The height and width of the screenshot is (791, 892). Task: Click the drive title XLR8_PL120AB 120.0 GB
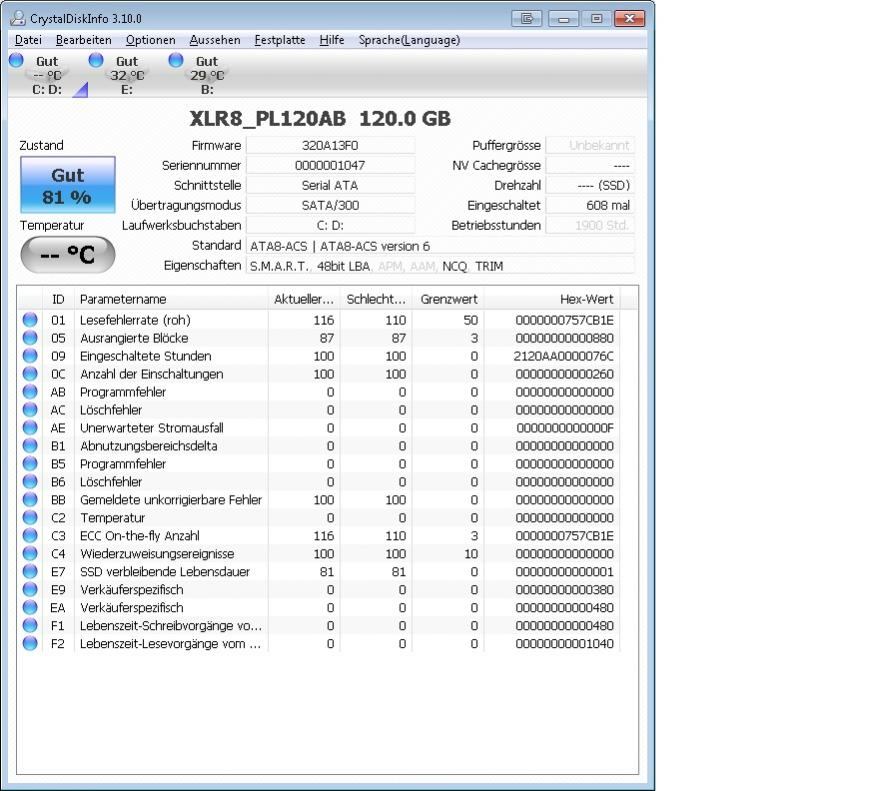point(320,118)
